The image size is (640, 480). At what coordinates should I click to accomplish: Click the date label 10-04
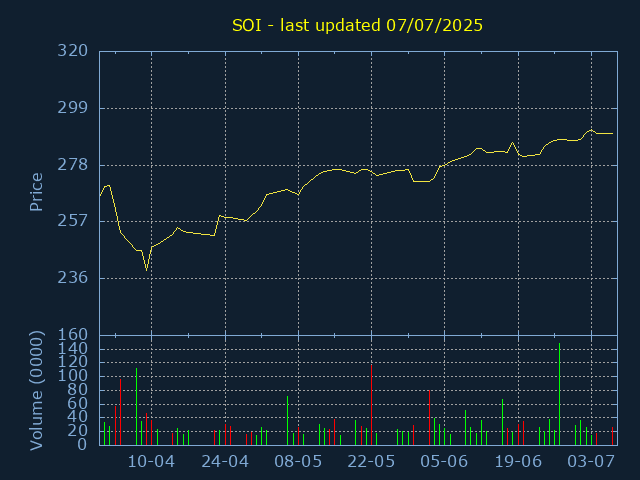pos(151,462)
